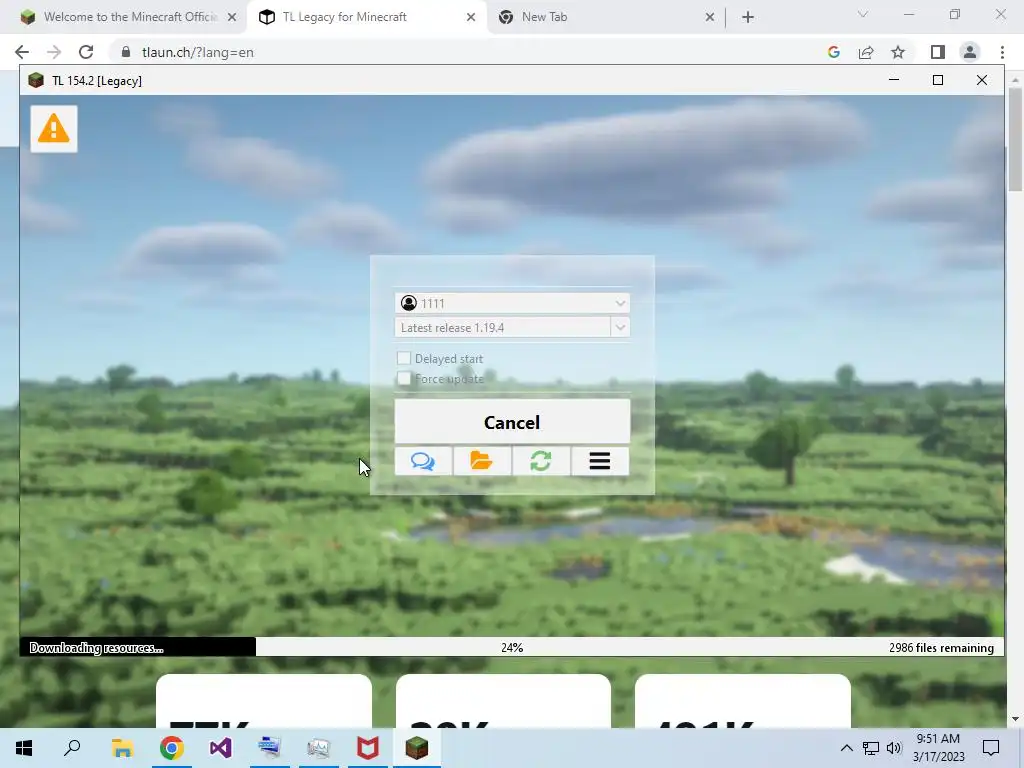Click the download progress bar at 24%
The image size is (1024, 768).
pos(512,647)
